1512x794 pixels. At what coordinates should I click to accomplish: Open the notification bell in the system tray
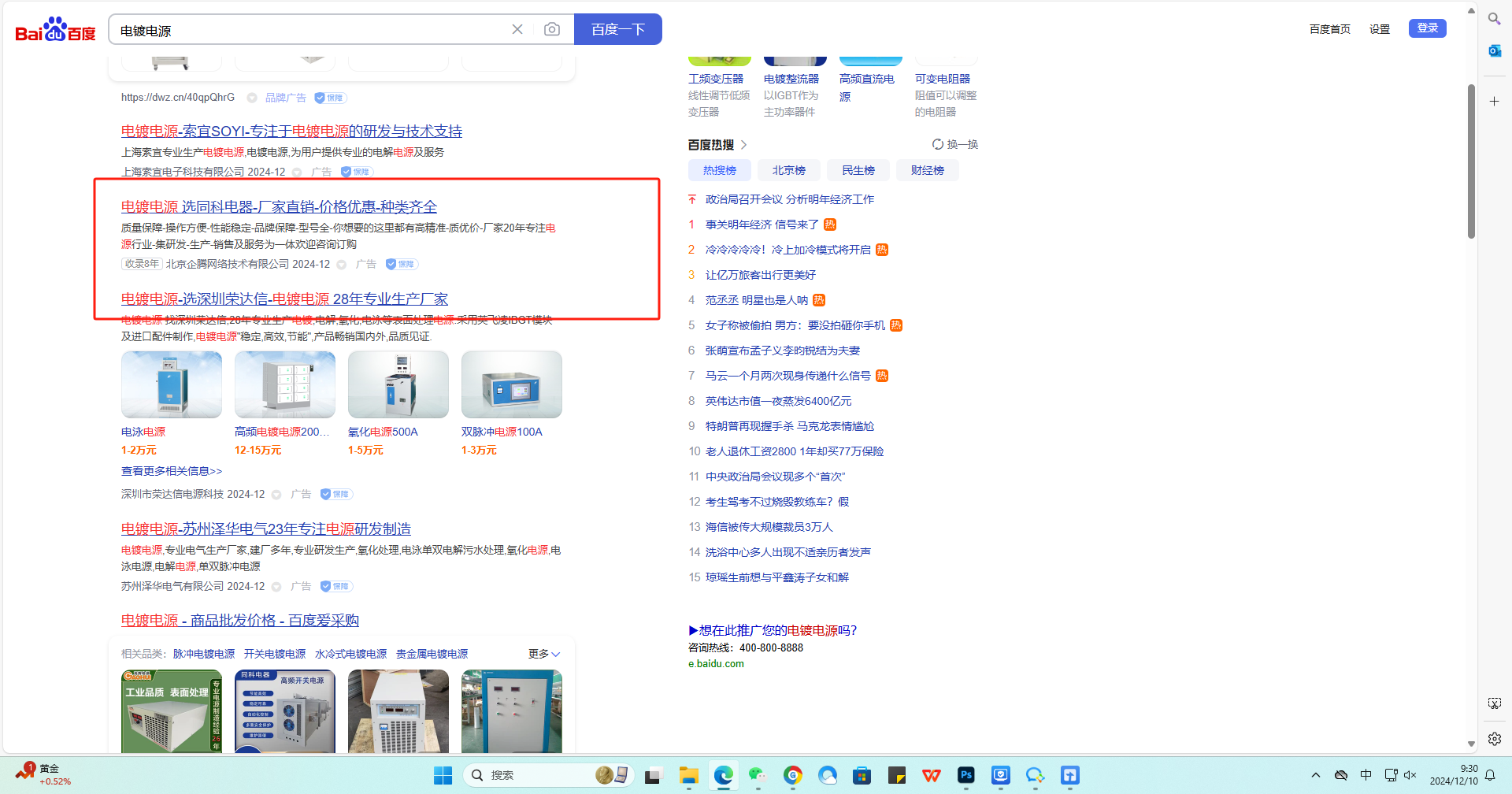[x=1490, y=776]
